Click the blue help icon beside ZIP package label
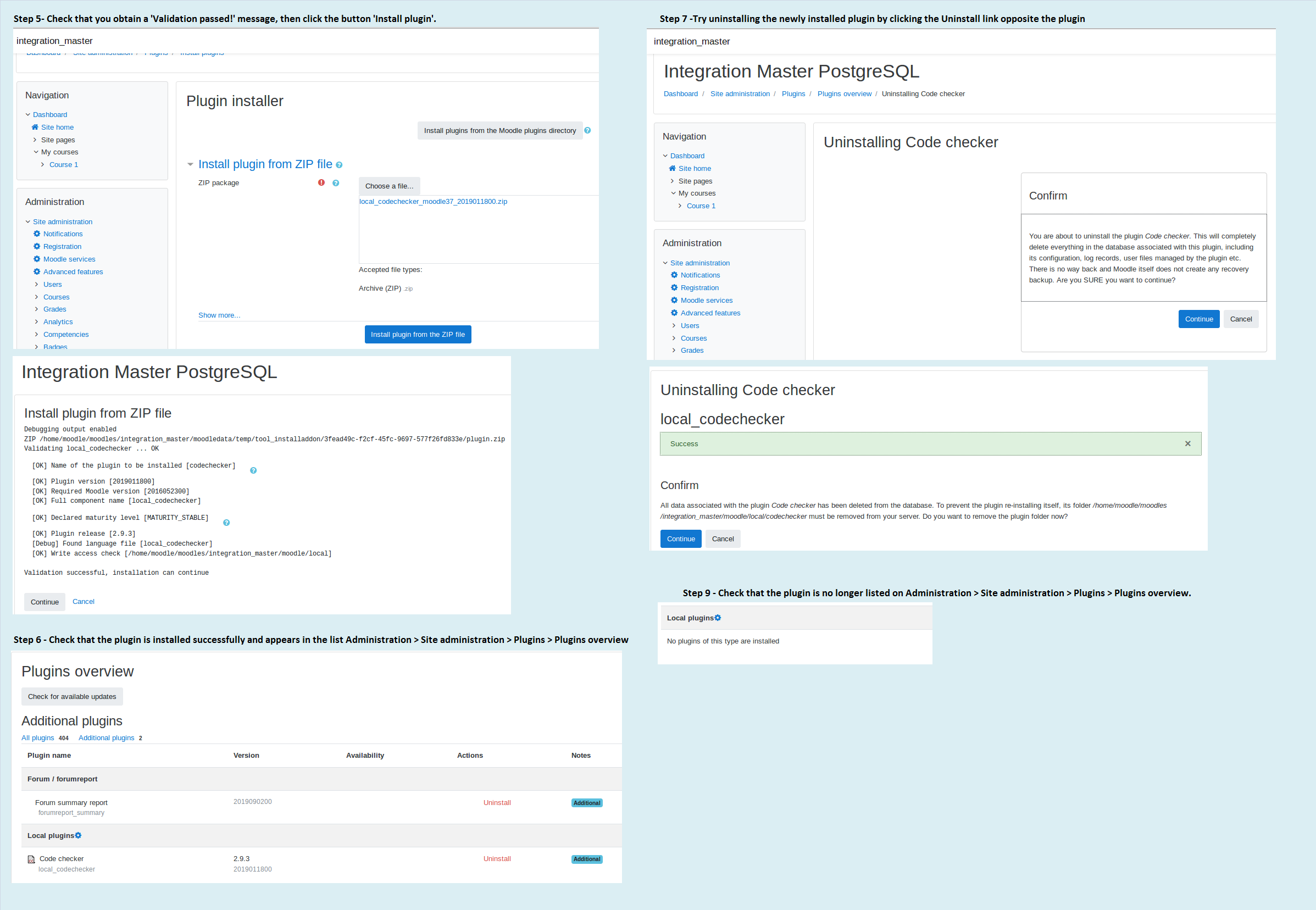1316x910 pixels. [x=336, y=183]
